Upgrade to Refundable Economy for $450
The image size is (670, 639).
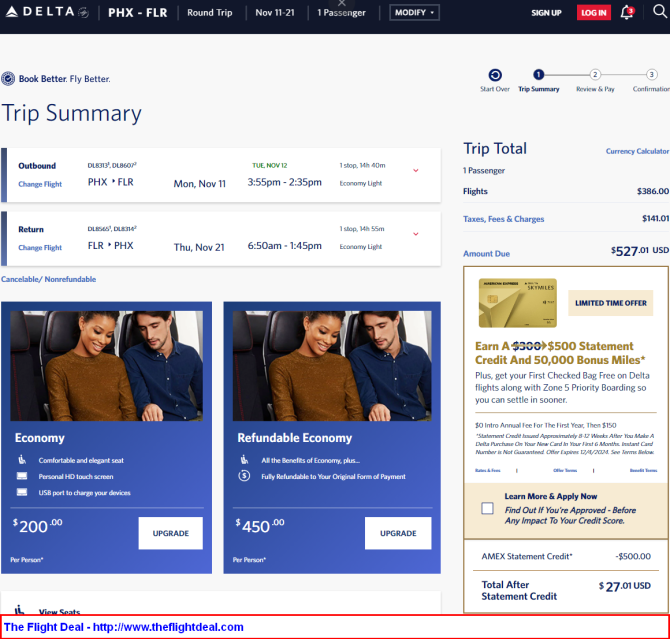(398, 533)
